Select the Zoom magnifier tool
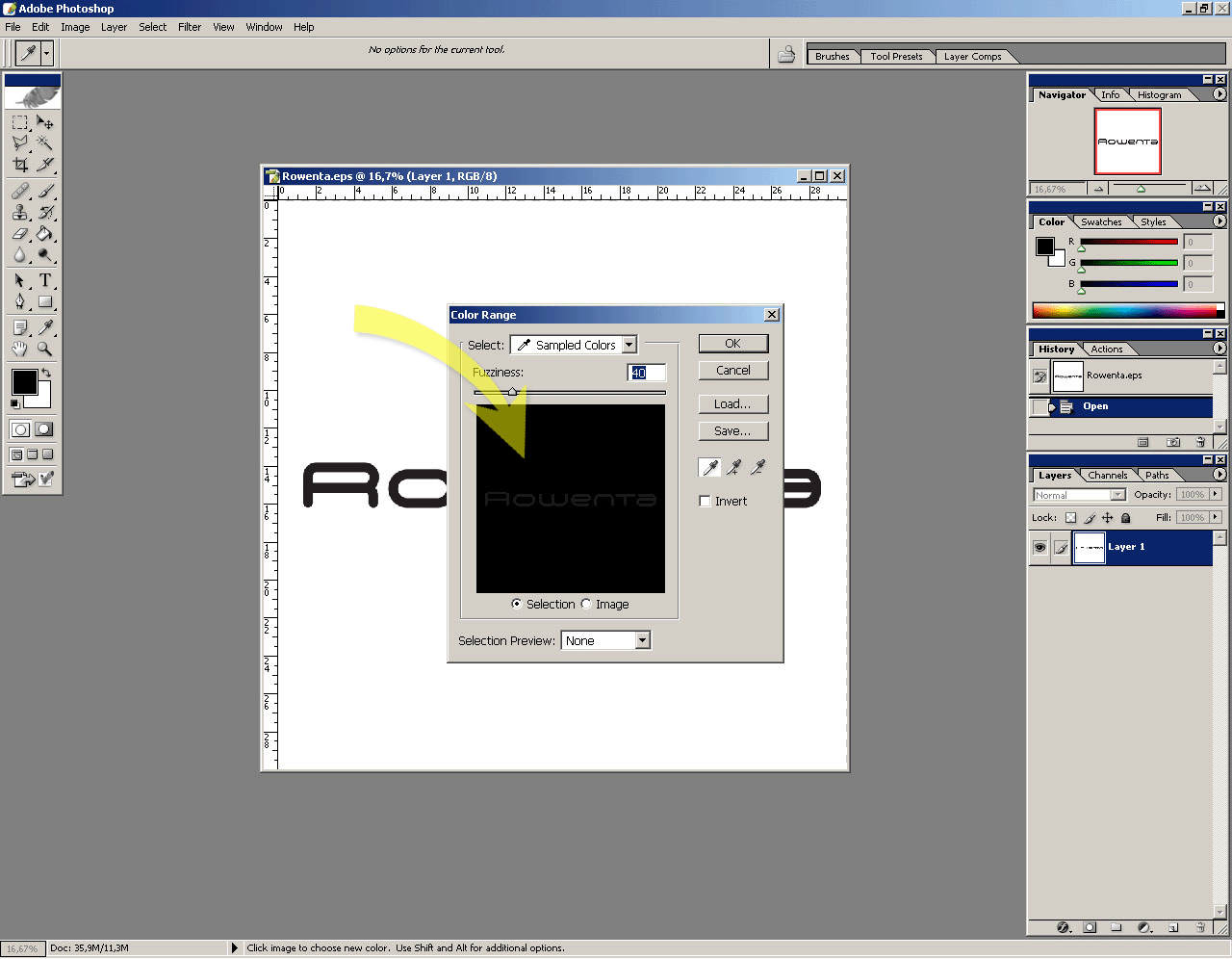The width and height of the screenshot is (1232, 959). (x=45, y=350)
